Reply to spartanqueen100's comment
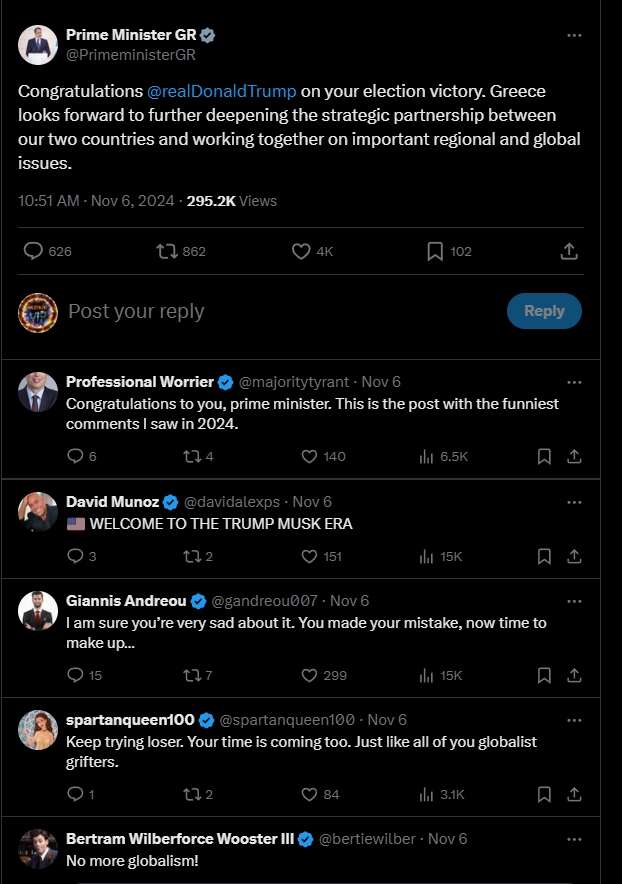The height and width of the screenshot is (884, 622). (x=75, y=794)
